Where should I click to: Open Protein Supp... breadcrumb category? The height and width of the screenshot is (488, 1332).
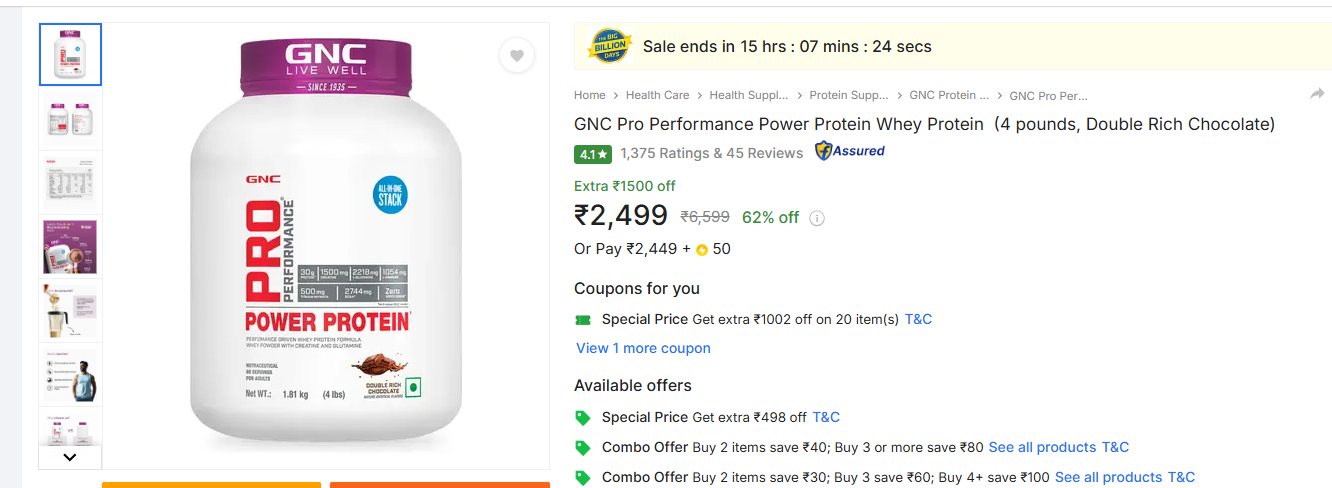coord(849,95)
